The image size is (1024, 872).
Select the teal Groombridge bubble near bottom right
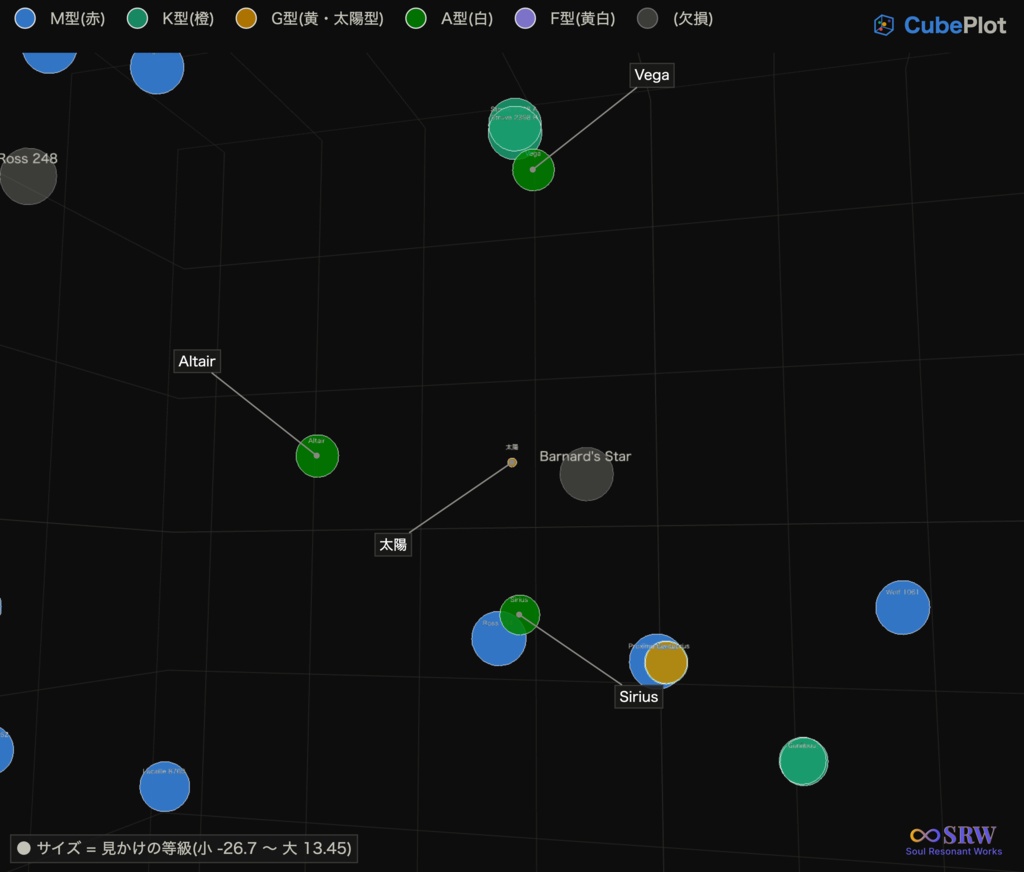tap(803, 761)
